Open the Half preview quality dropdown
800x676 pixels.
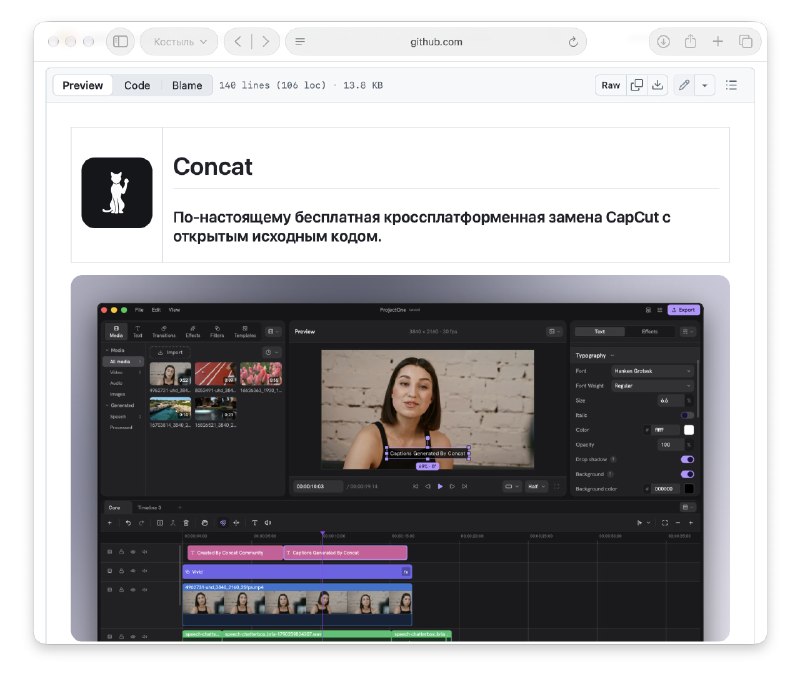coord(537,487)
